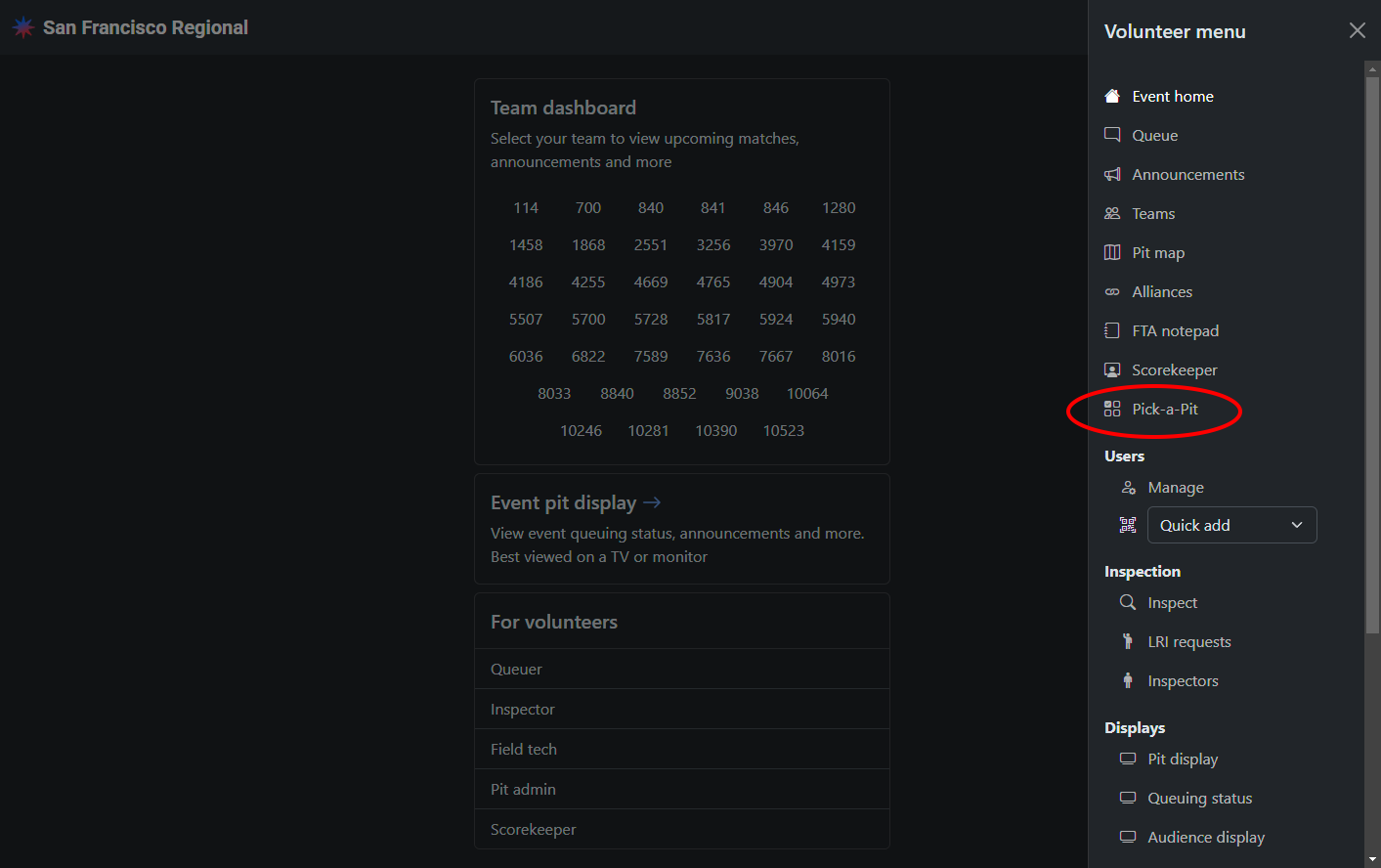Open the Queuer volunteer page
This screenshot has width=1381, height=868.
(516, 669)
